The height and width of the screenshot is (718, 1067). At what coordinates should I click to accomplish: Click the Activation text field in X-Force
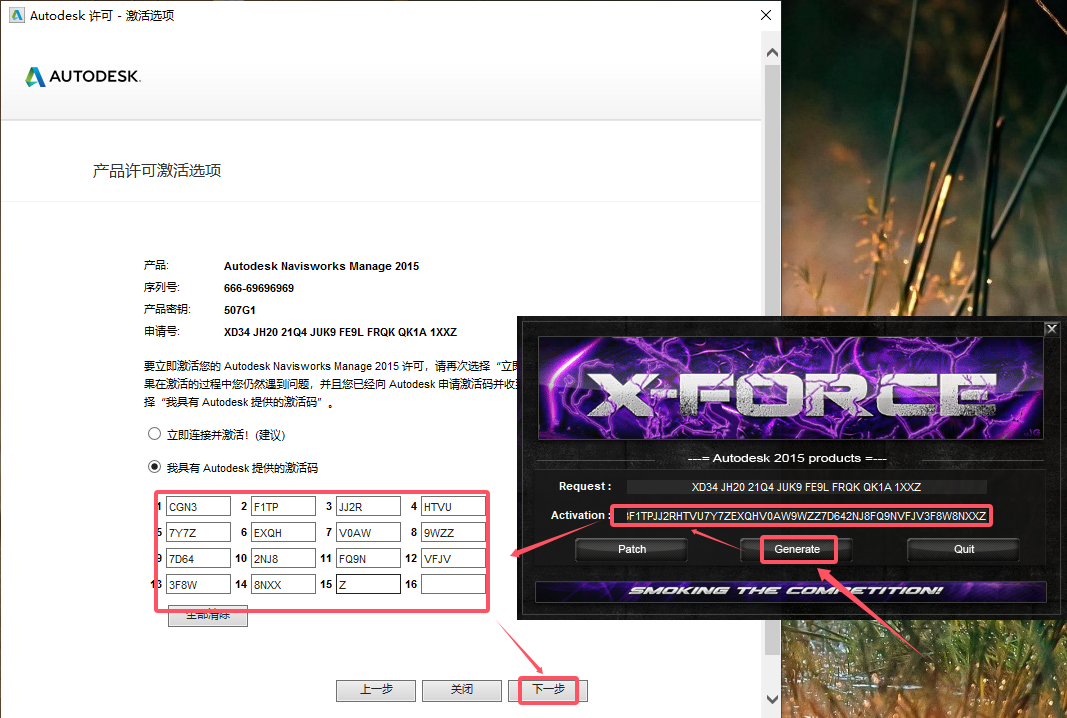803,516
